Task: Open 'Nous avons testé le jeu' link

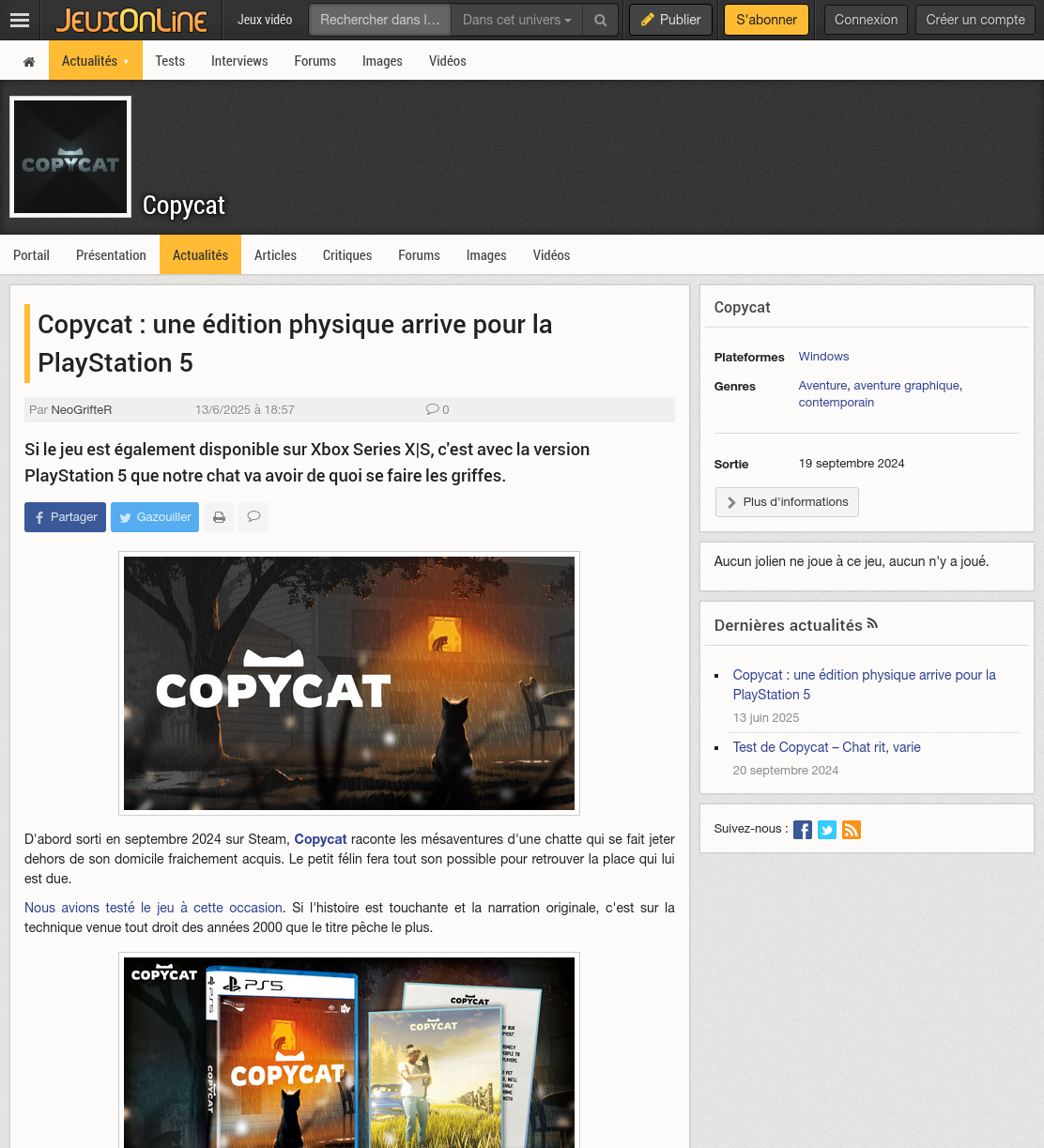Action: [x=154, y=908]
